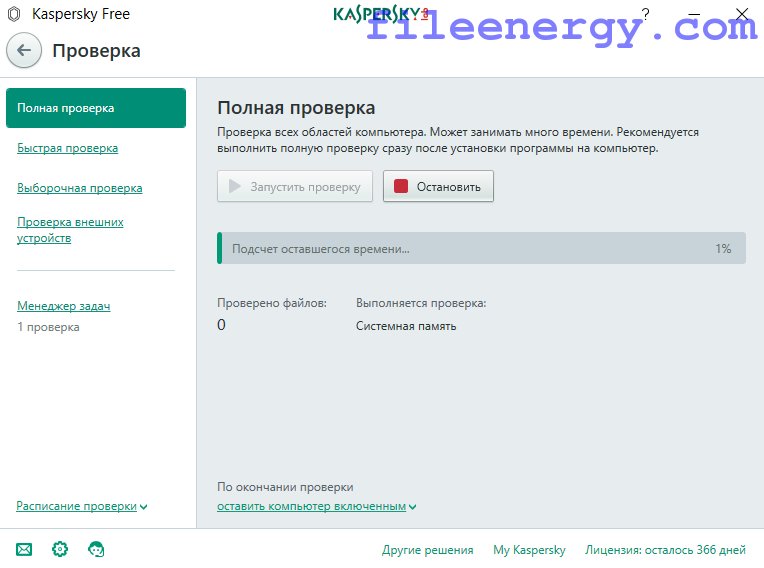Image resolution: width=764 pixels, height=568 pixels.
Task: Click the red stop square icon
Action: [401, 186]
